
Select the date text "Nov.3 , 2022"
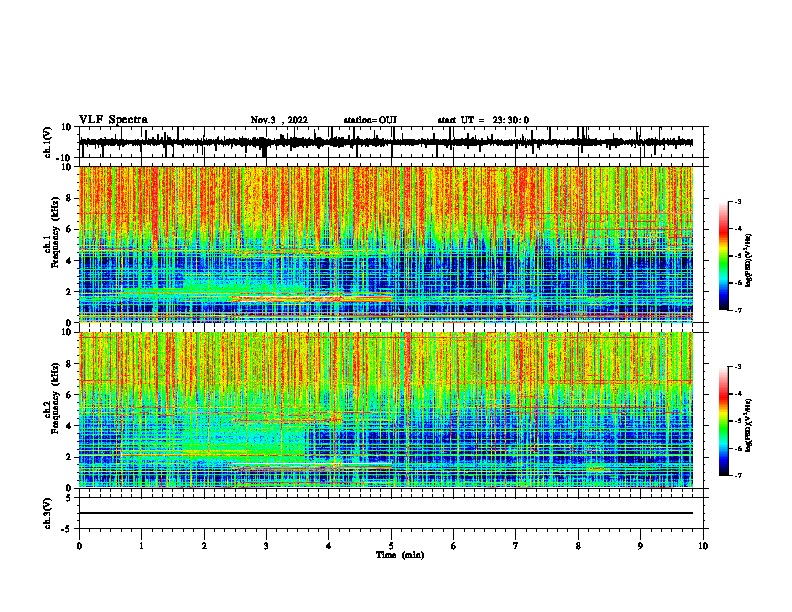point(279,120)
